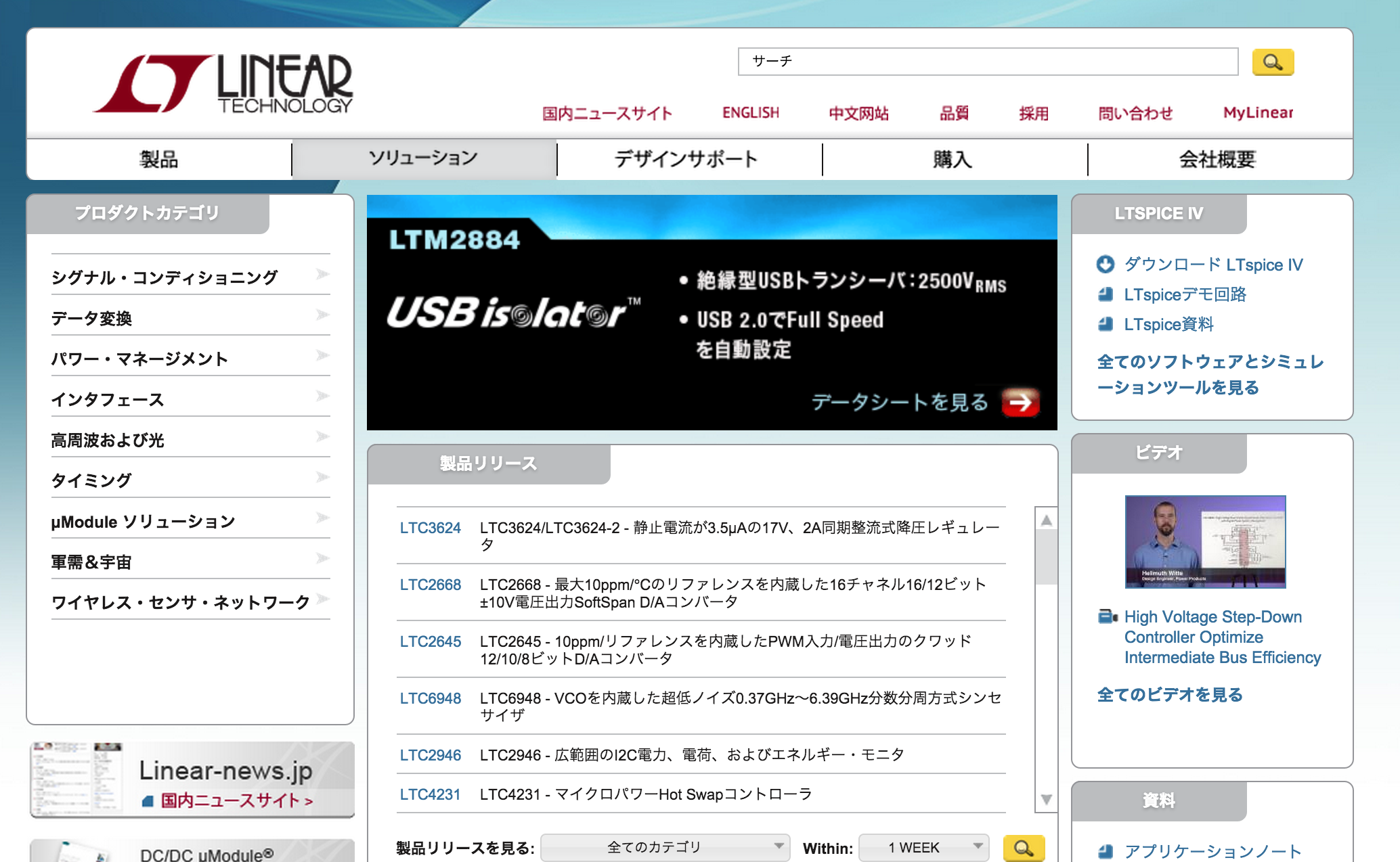Image resolution: width=1400 pixels, height=862 pixels.
Task: Open the 中文网站 link
Action: pos(858,113)
